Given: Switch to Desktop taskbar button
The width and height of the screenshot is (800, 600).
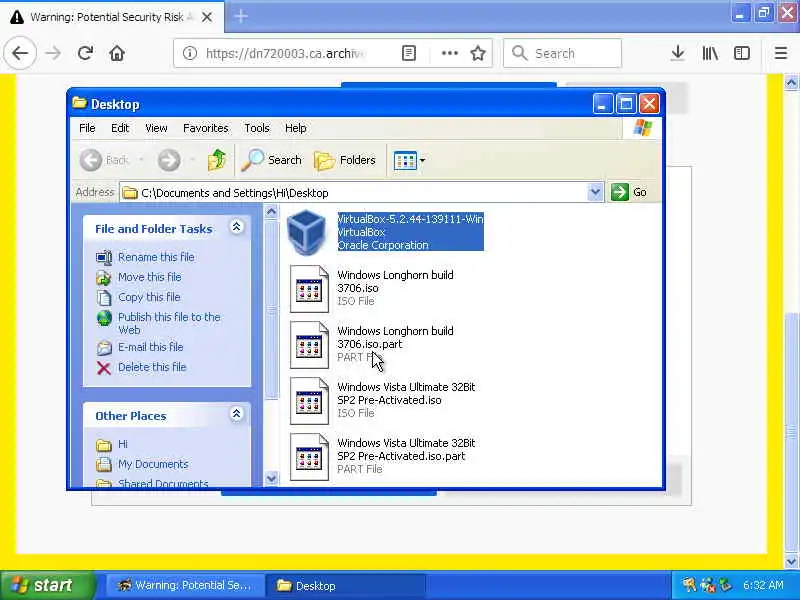Looking at the screenshot, I should coord(345,585).
